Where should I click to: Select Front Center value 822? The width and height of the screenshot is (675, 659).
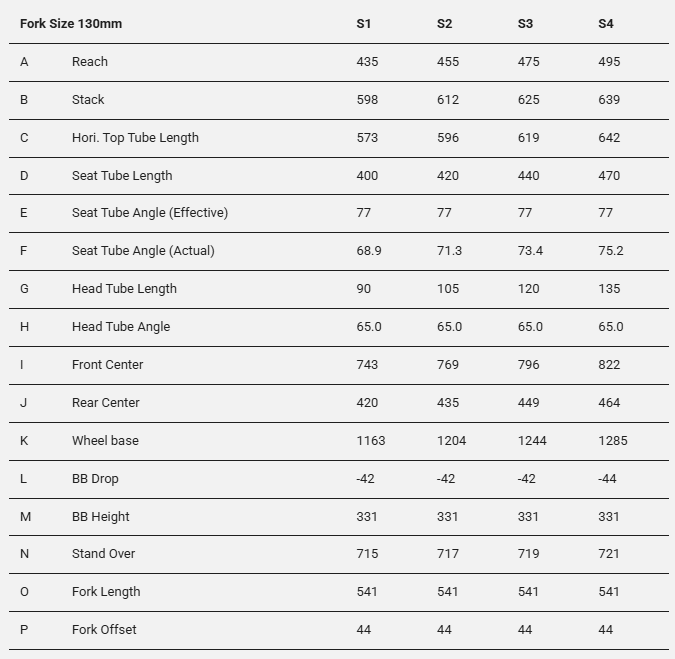pyautogui.click(x=609, y=365)
